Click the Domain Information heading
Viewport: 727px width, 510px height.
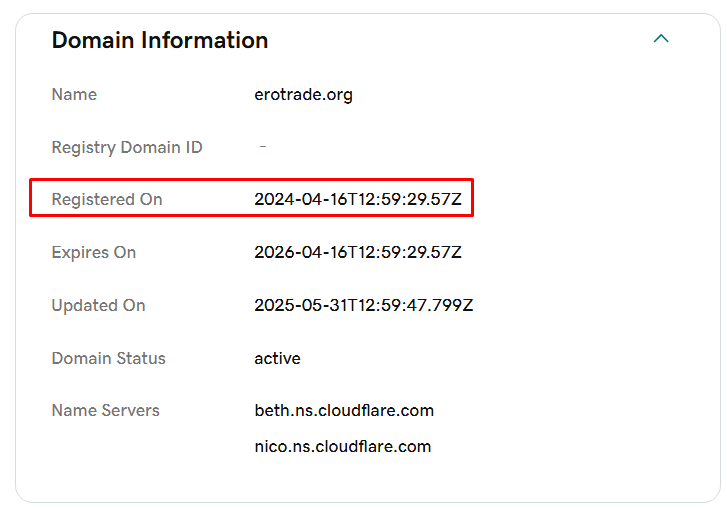(160, 41)
